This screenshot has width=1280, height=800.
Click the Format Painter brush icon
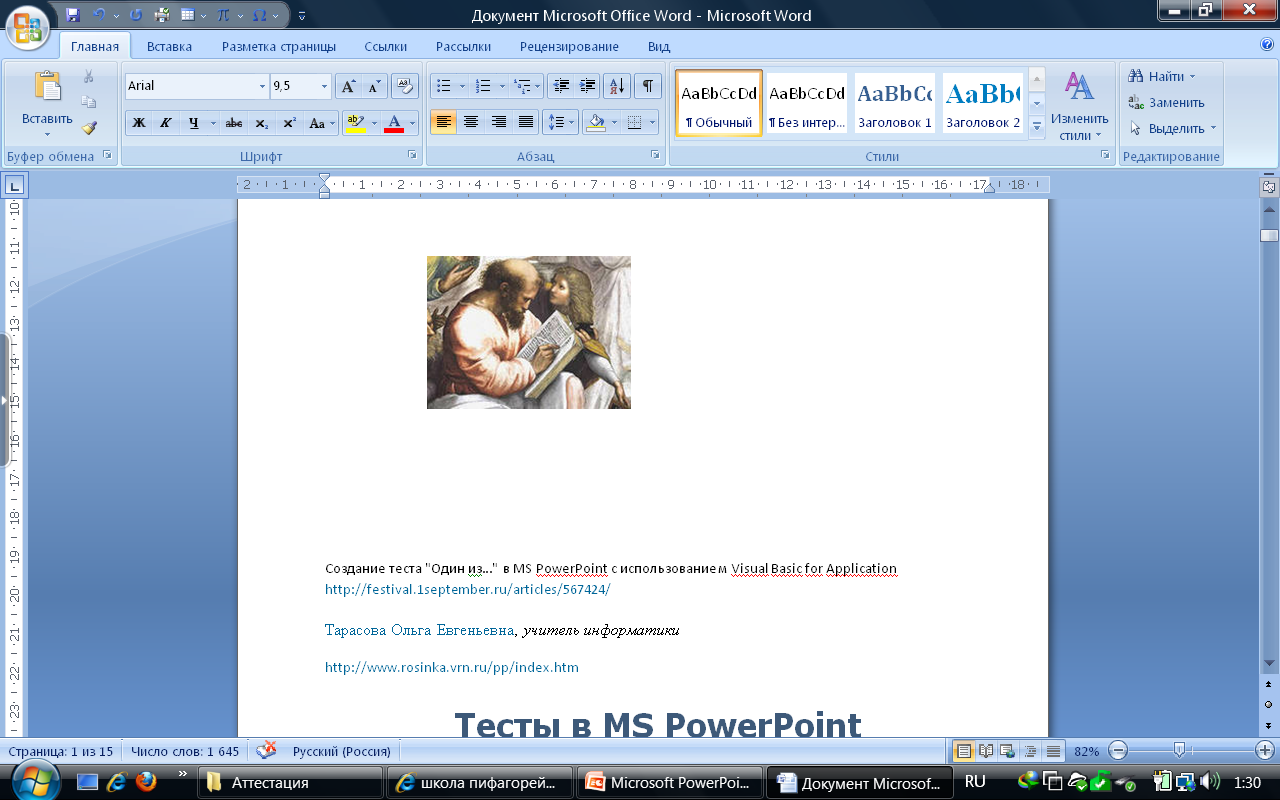pos(89,128)
